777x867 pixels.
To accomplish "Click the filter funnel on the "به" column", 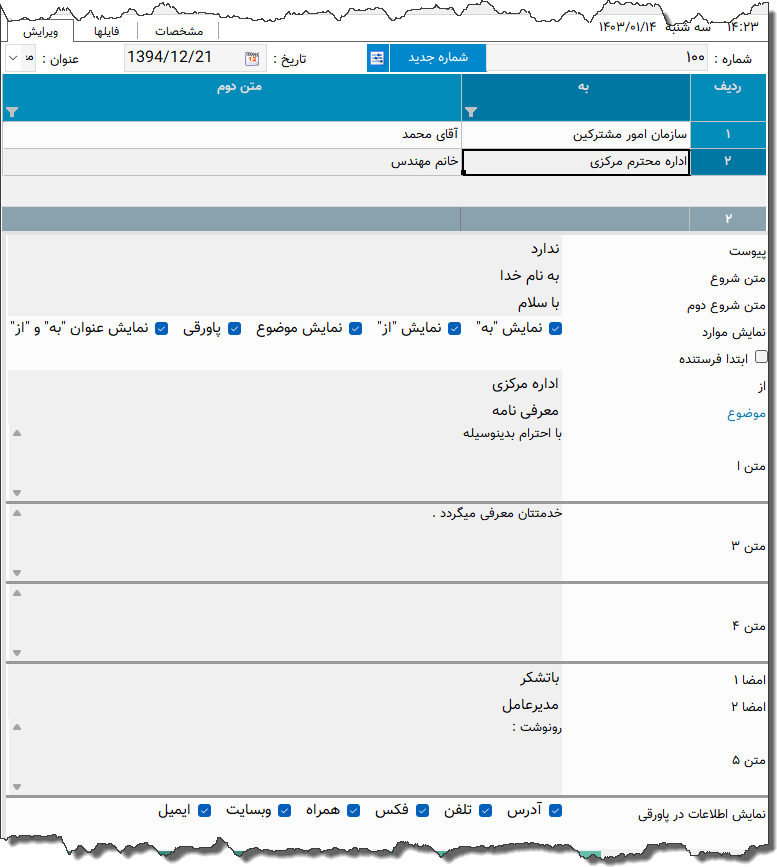I will click(x=470, y=112).
